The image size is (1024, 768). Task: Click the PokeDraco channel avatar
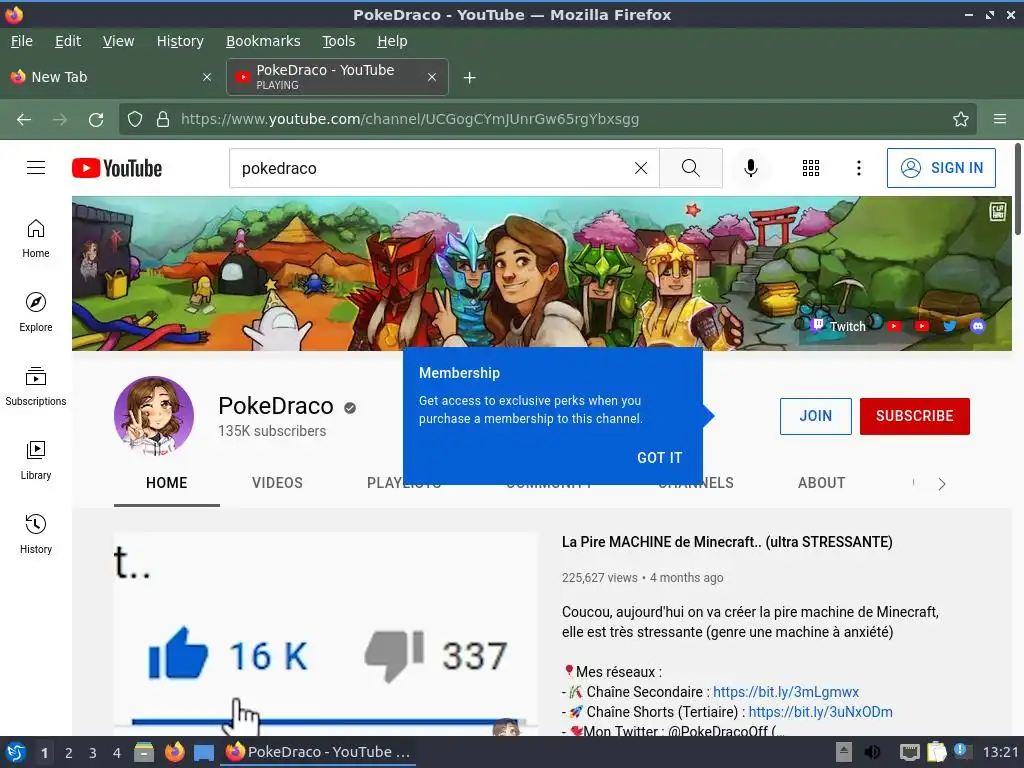(153, 416)
